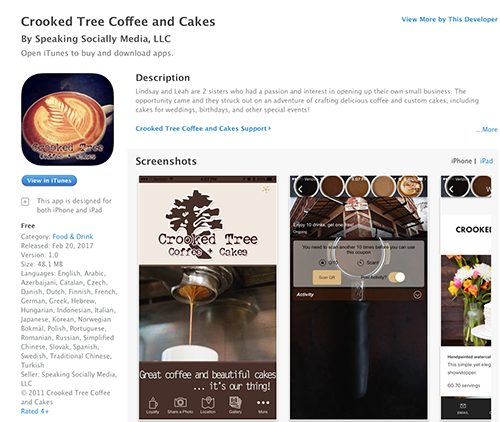Expand the Activity section chevron

pyautogui.click(x=417, y=295)
